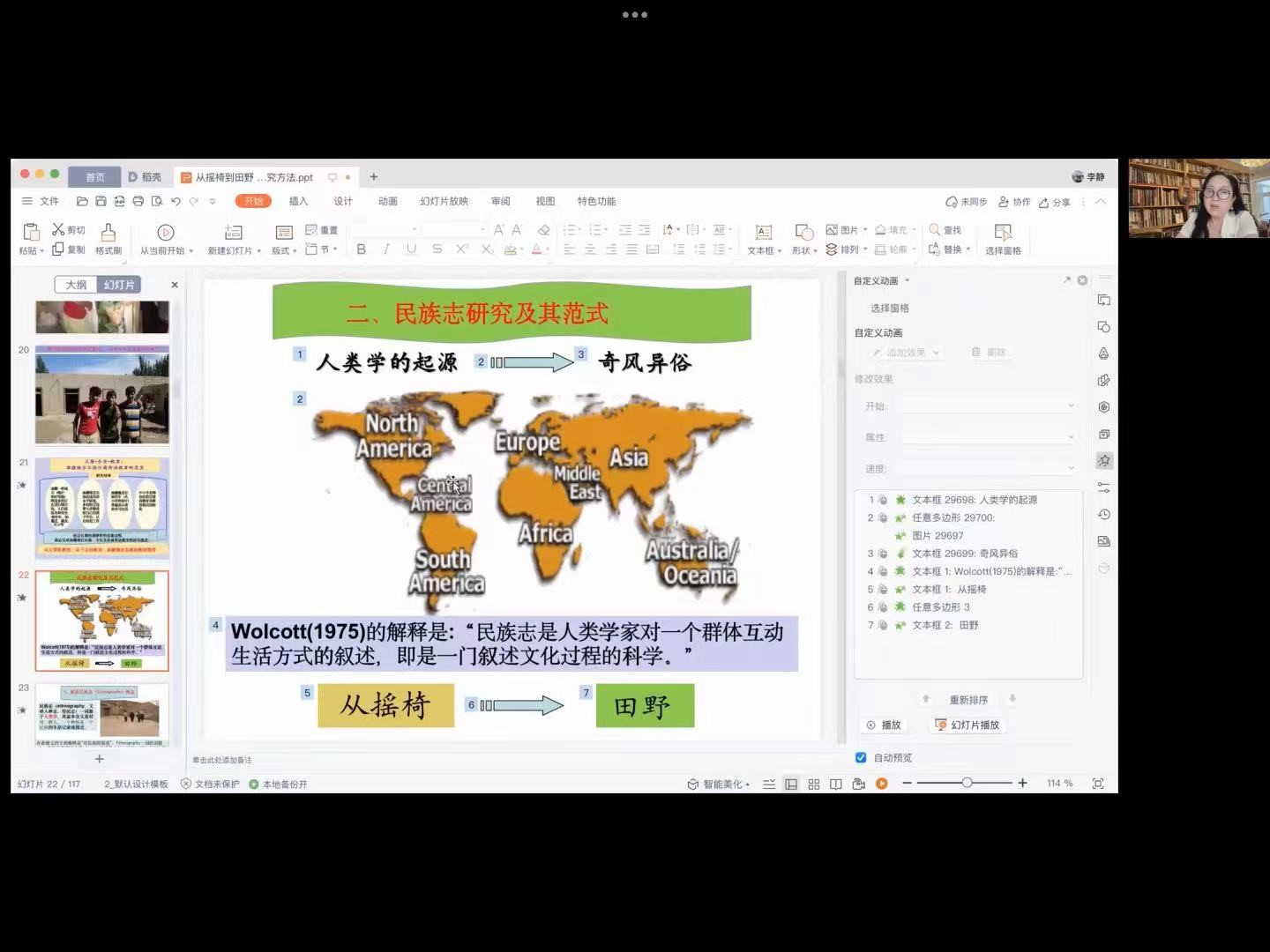This screenshot has width=1270, height=952.
Task: Switch to the 首页 home tab
Action: pos(95,177)
